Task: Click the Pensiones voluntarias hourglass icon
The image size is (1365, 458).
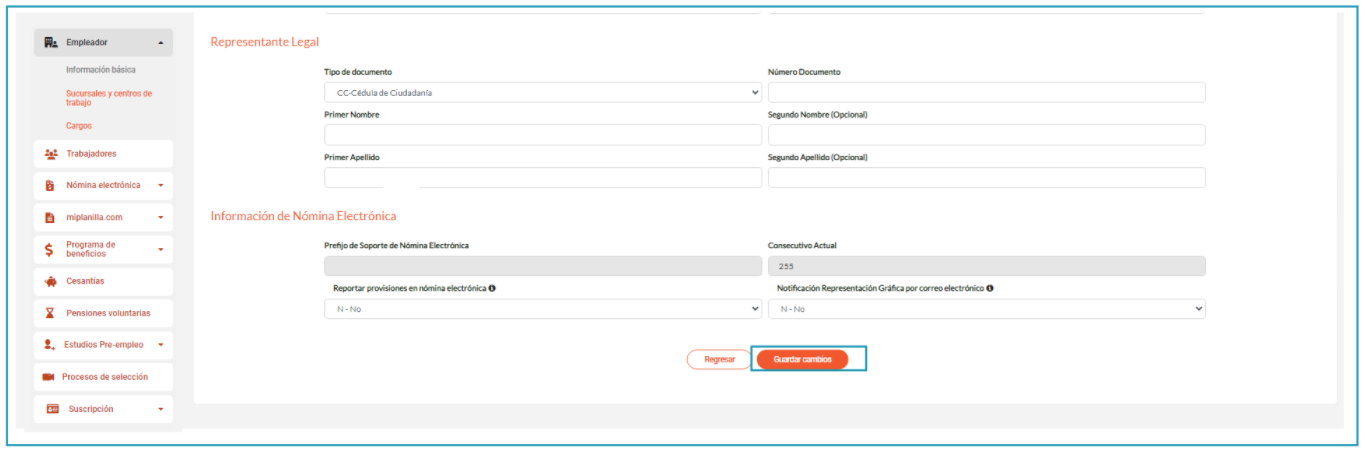Action: tap(50, 313)
